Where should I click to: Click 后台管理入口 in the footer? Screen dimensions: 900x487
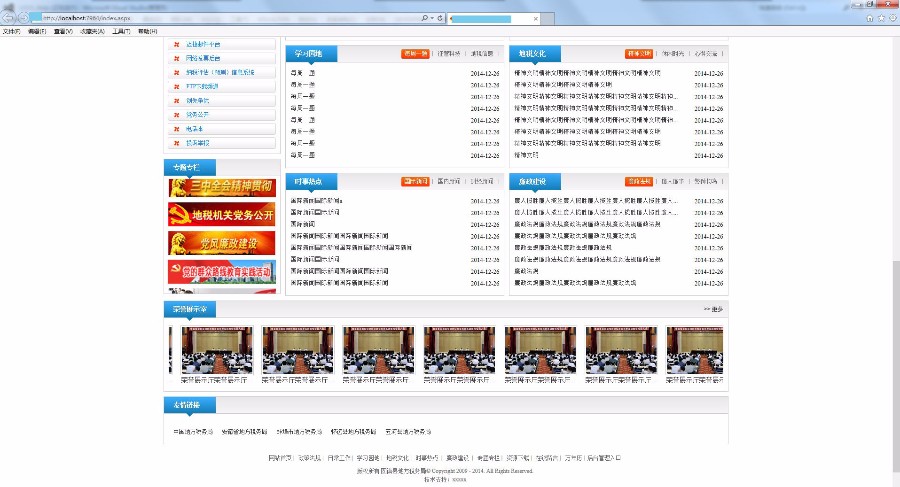pyautogui.click(x=604, y=458)
